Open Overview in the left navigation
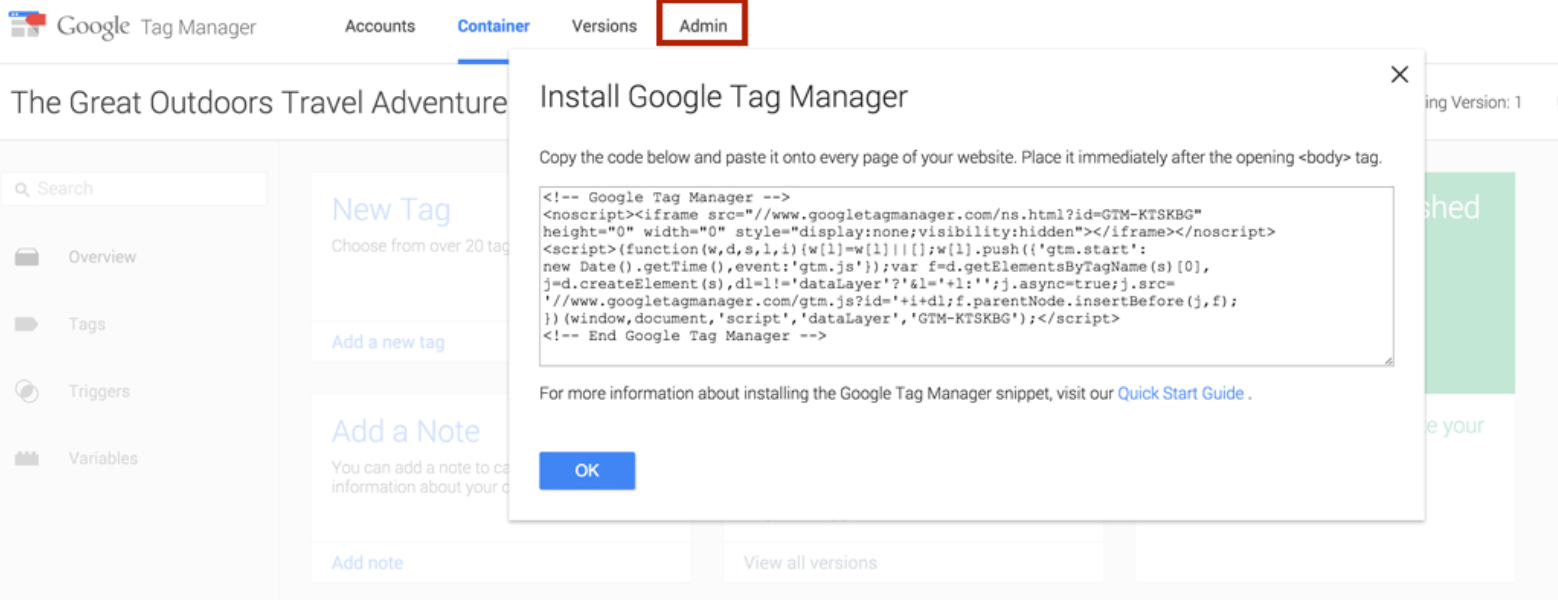Image resolution: width=1558 pixels, height=600 pixels. pos(102,257)
